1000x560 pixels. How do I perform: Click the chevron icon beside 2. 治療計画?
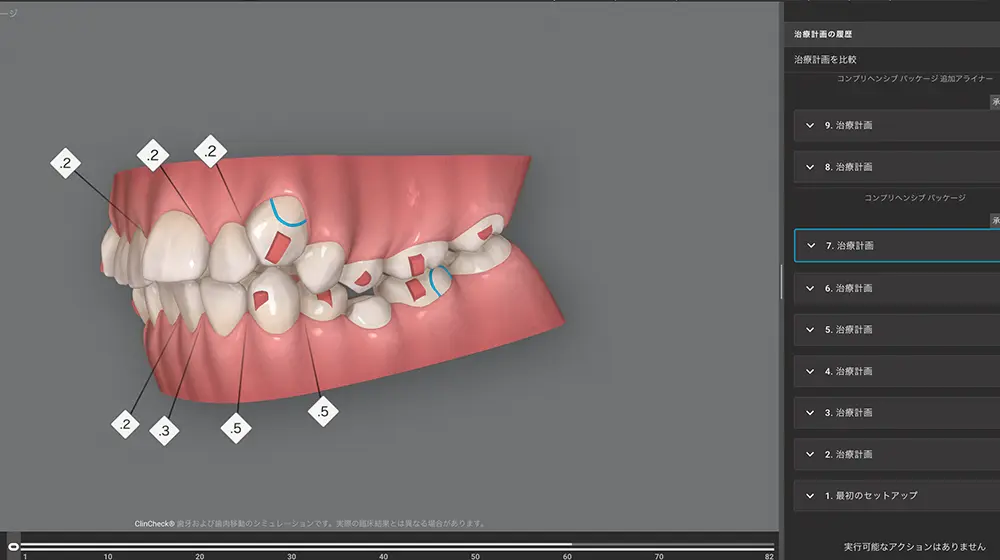pyautogui.click(x=810, y=454)
